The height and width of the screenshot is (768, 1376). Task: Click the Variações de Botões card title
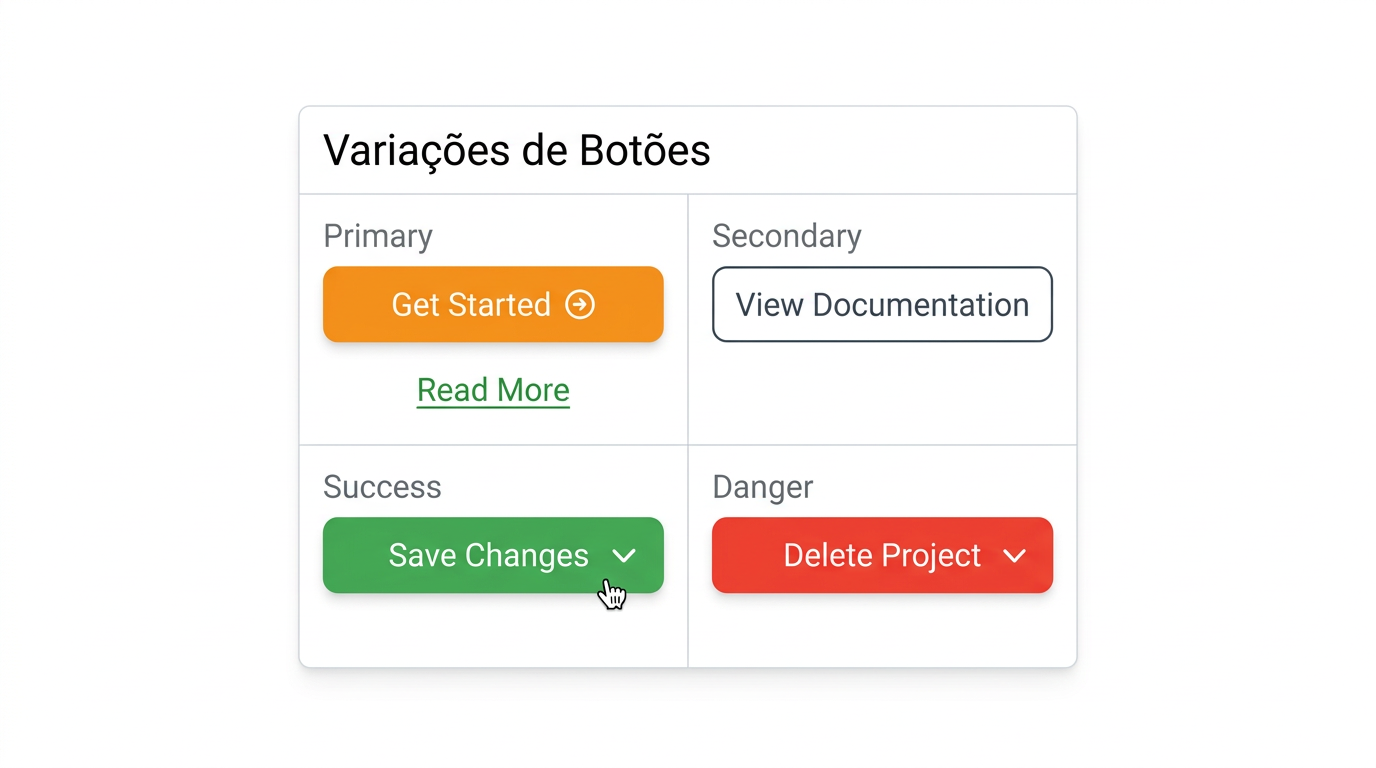[x=516, y=150]
